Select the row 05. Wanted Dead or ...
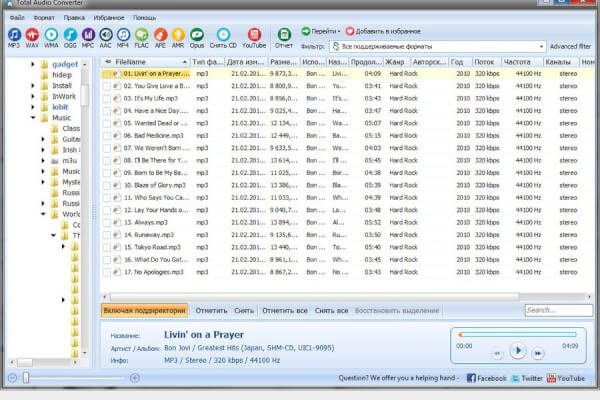 pos(347,124)
